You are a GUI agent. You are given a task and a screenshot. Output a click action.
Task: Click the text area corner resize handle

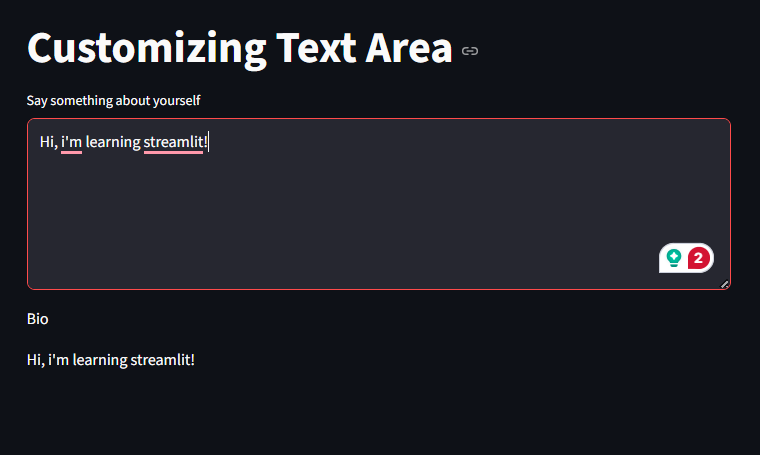point(725,284)
